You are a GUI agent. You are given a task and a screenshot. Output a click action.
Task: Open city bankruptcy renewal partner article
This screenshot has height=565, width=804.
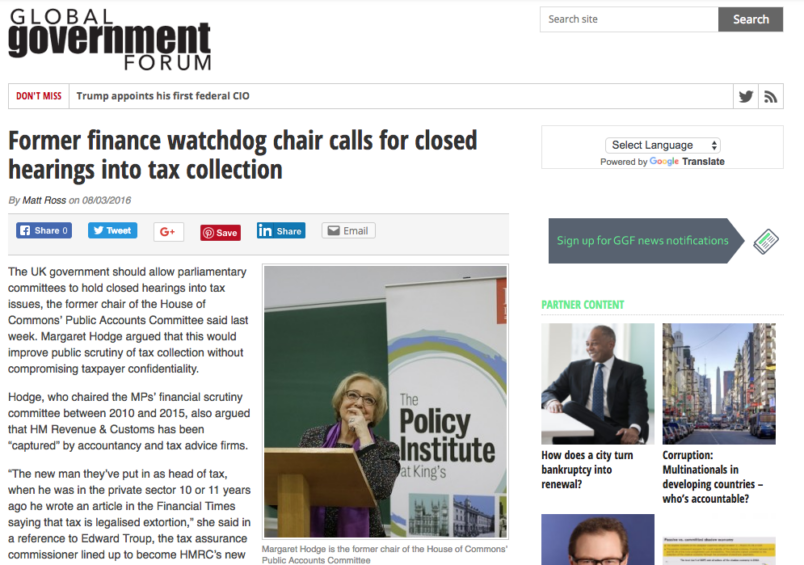coord(587,470)
